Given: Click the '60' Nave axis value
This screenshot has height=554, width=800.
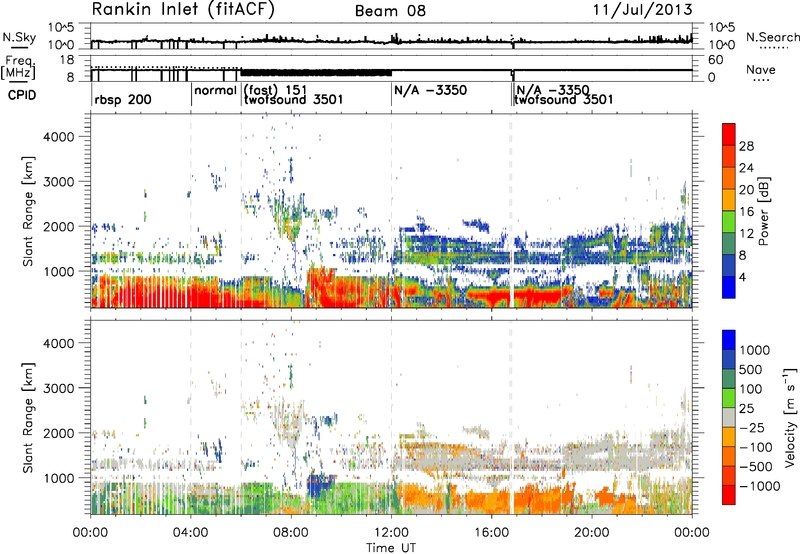Looking at the screenshot, I should 716,60.
